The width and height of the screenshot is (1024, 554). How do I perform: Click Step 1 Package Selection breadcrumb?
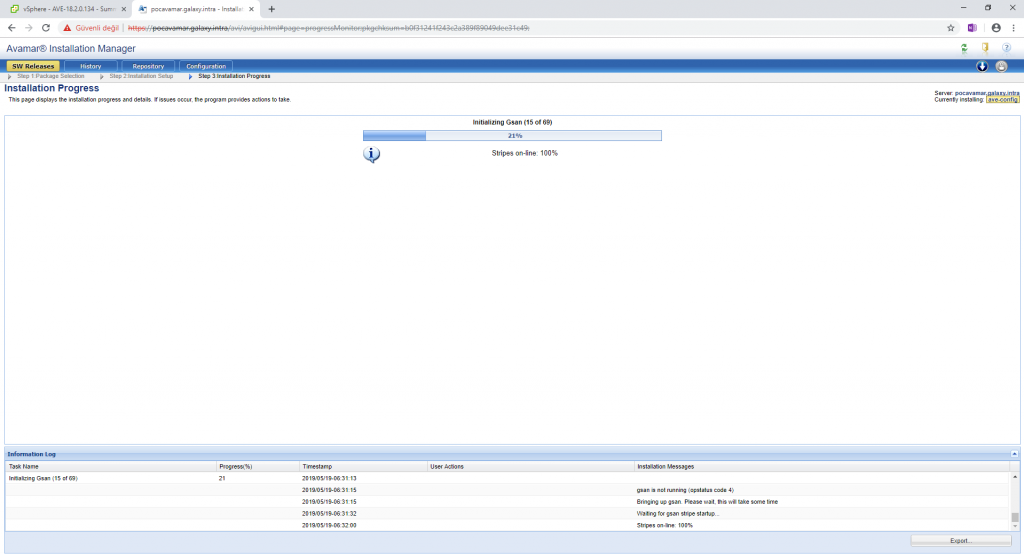pyautogui.click(x=50, y=76)
